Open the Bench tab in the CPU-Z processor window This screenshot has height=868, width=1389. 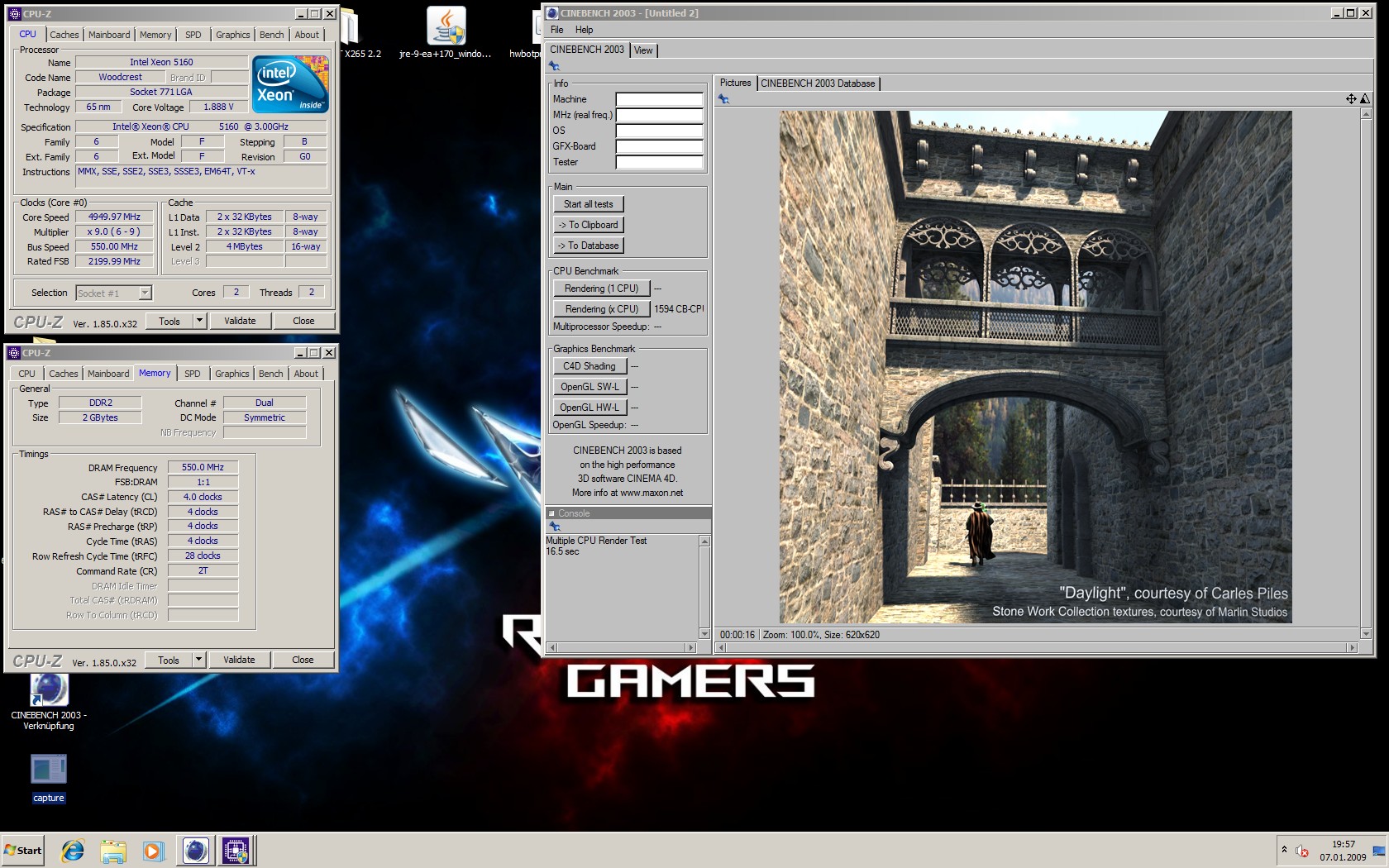272,35
